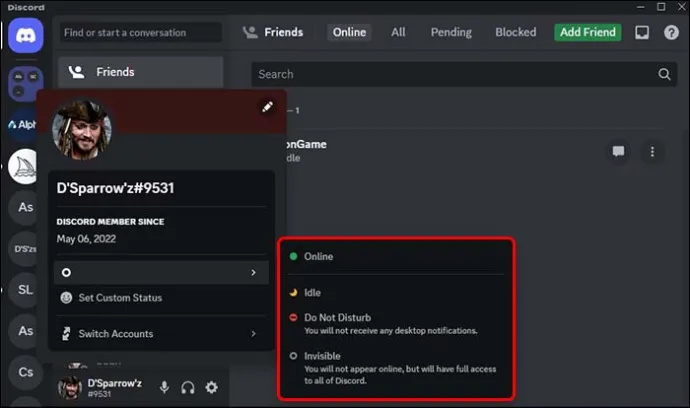Select Friends in the DM sidebar
Image resolution: width=690 pixels, height=408 pixels.
click(141, 72)
